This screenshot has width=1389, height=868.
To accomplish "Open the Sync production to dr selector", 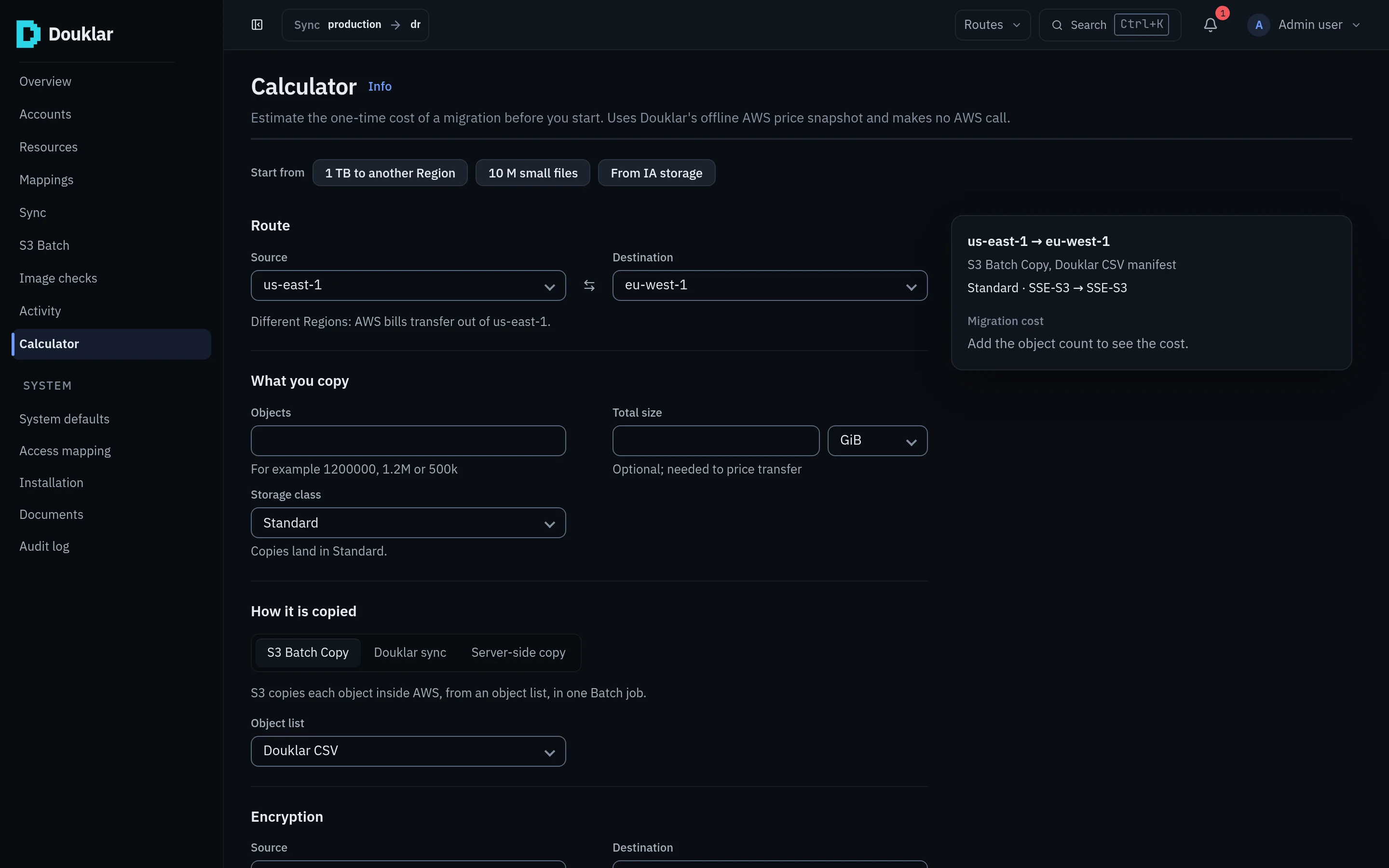I will point(355,25).
